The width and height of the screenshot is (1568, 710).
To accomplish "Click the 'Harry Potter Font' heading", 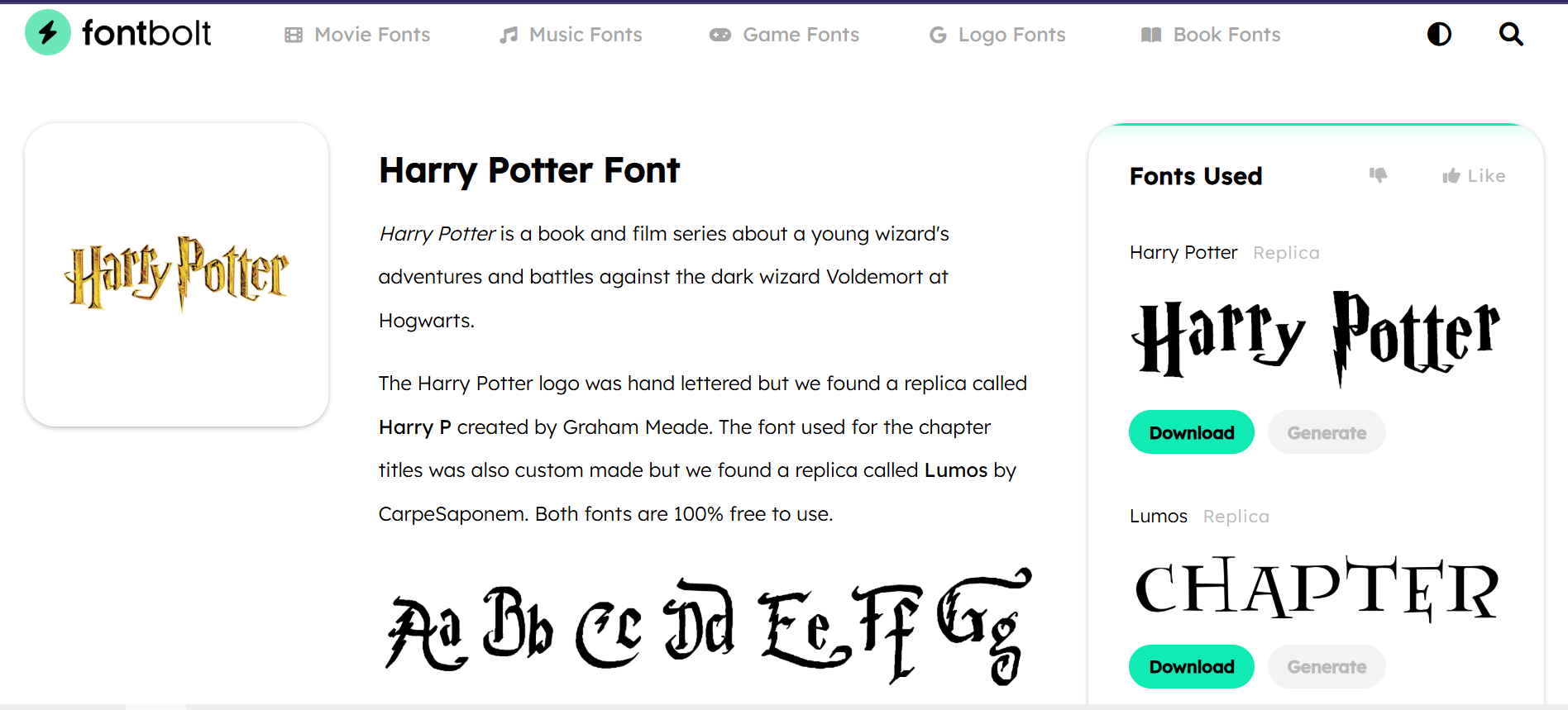I will (529, 170).
